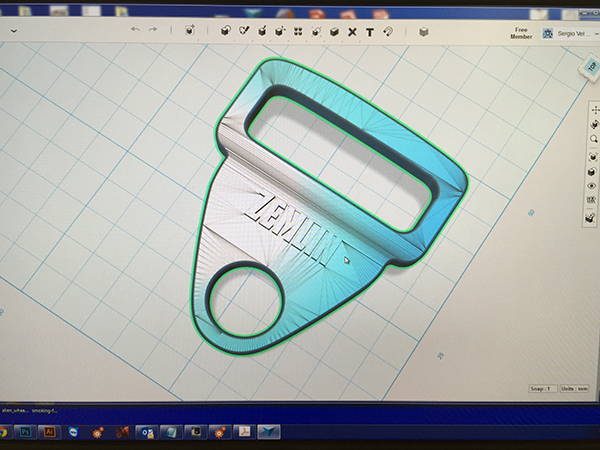600x450 pixels.
Task: Open Illustrator from the taskbar
Action: [49, 432]
